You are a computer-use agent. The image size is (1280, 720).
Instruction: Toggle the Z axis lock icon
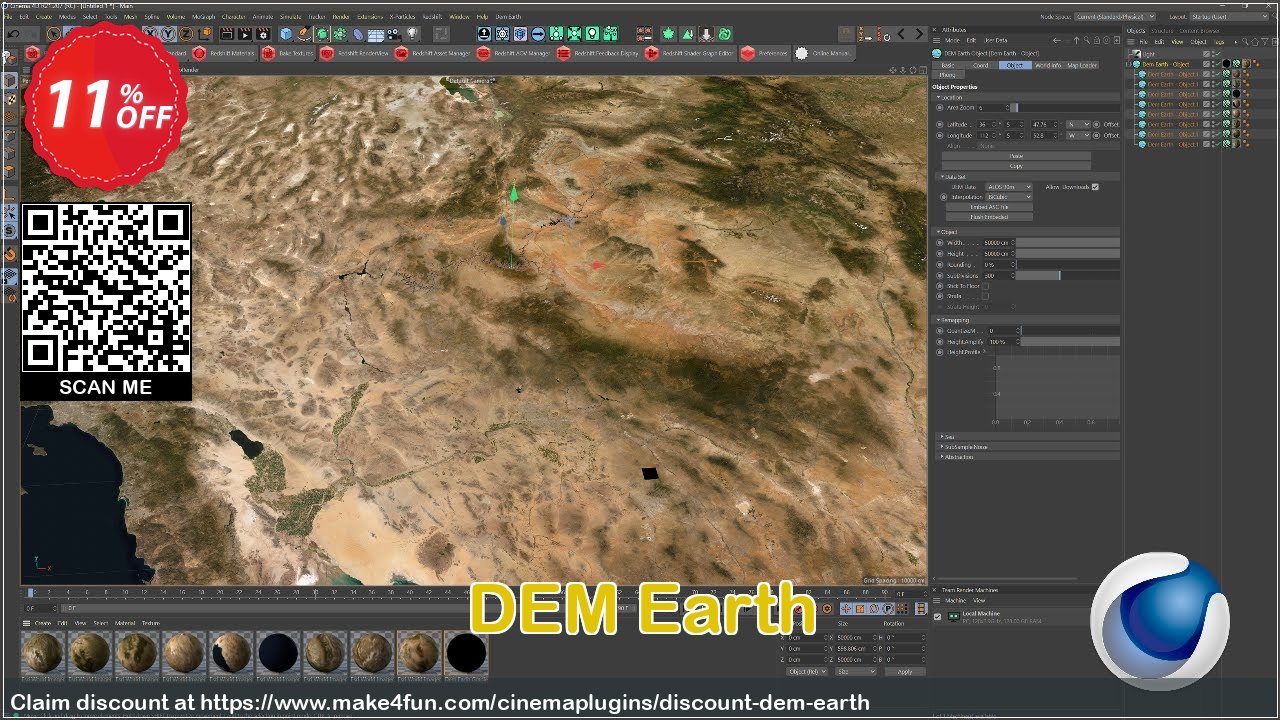coord(186,33)
